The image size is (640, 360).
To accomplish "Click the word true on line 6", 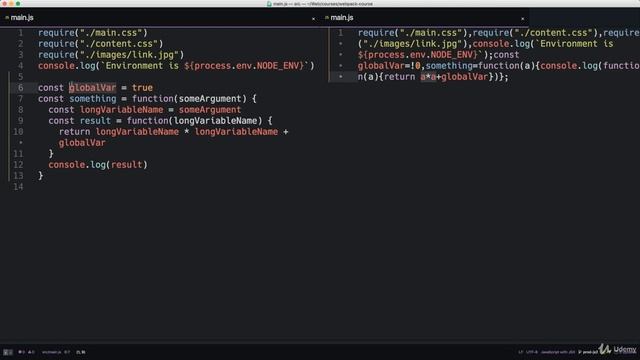I will tap(142, 88).
